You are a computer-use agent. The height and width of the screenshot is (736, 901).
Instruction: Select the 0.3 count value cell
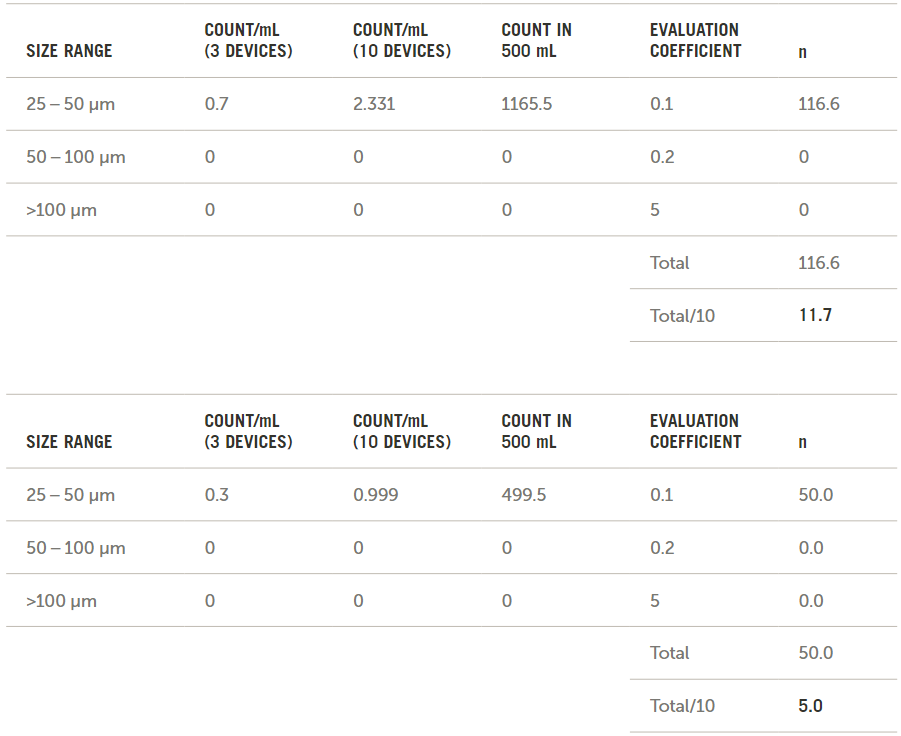(216, 495)
